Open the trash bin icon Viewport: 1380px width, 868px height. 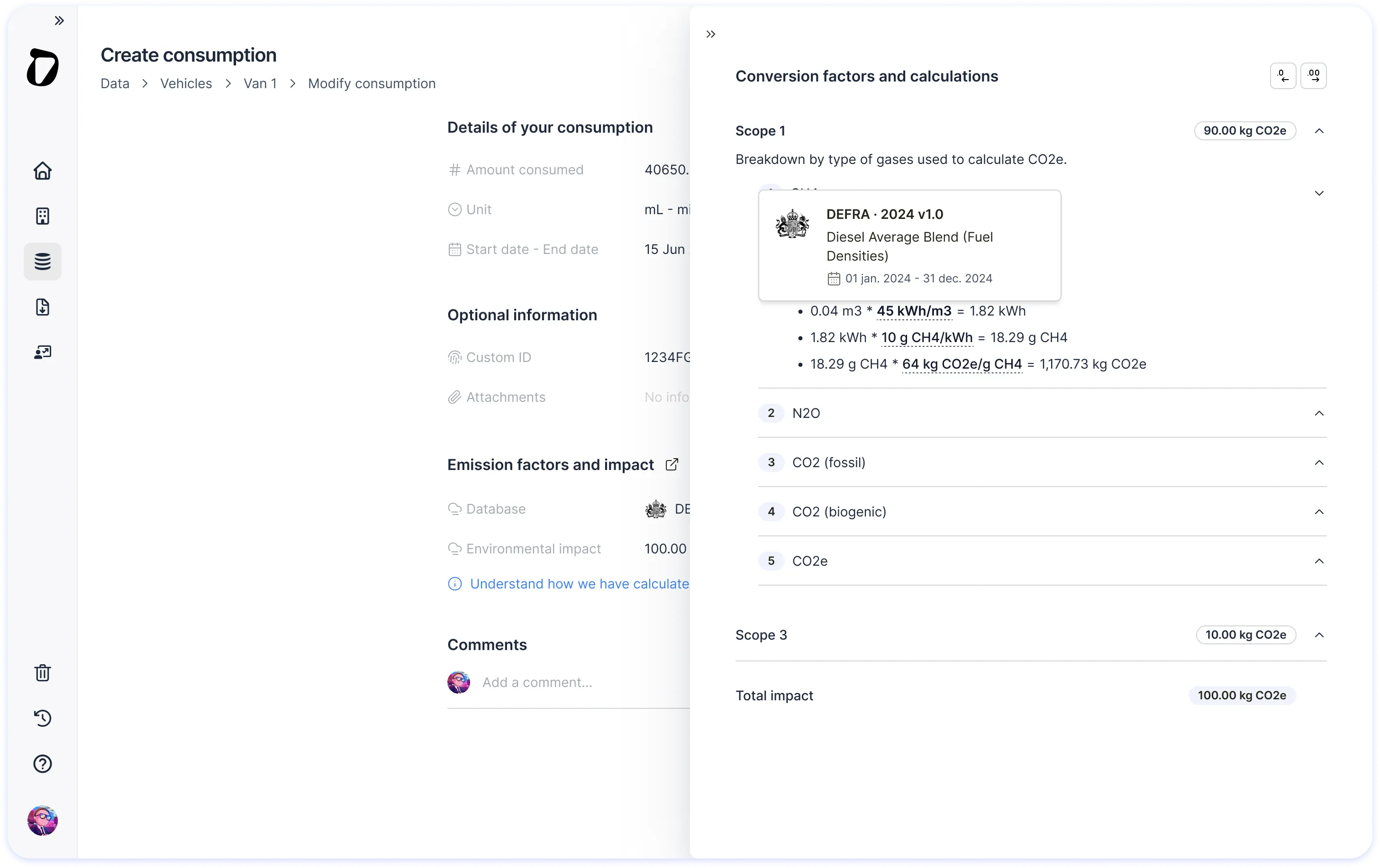click(42, 673)
